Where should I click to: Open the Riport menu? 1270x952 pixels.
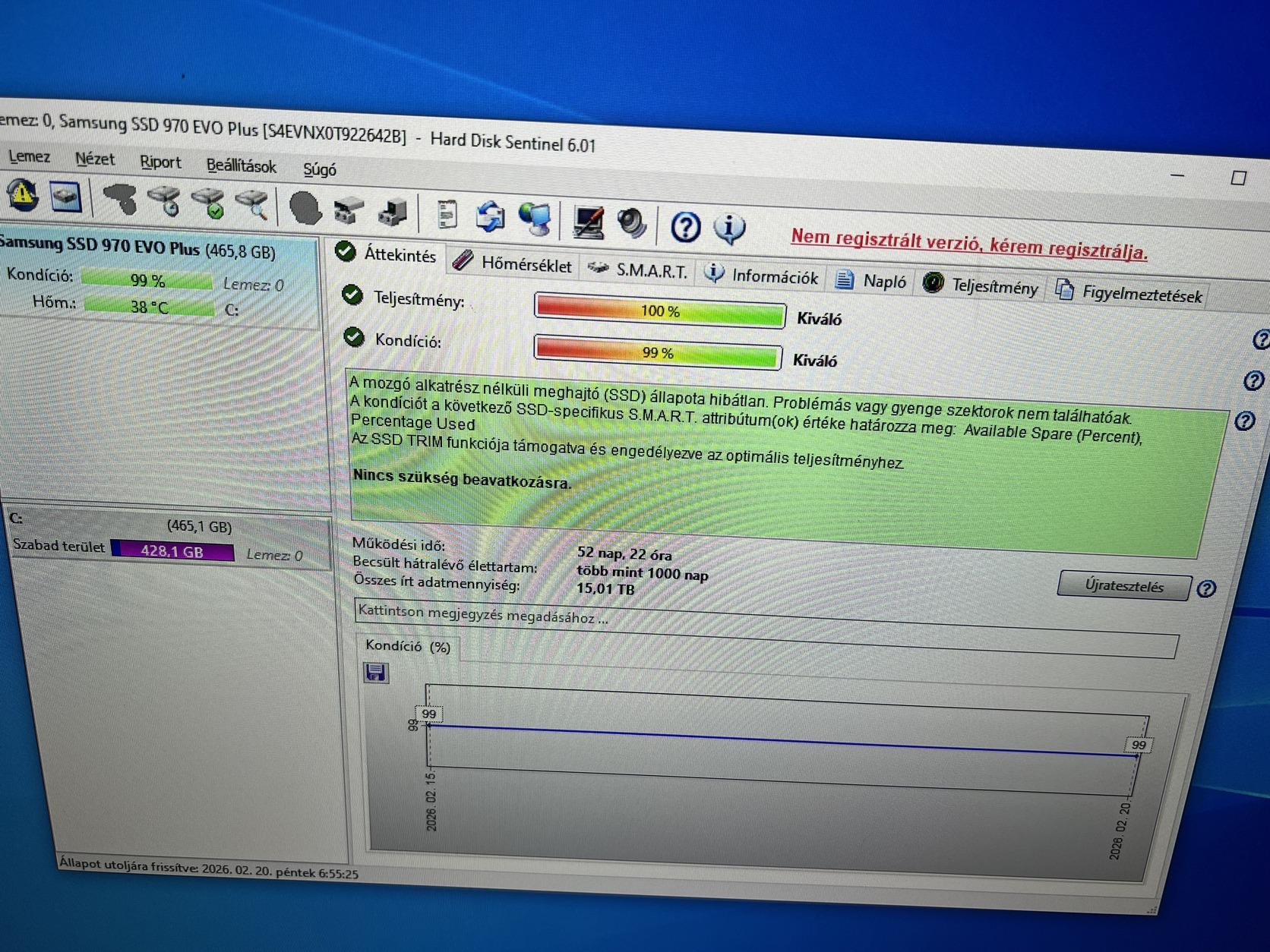pos(160,162)
